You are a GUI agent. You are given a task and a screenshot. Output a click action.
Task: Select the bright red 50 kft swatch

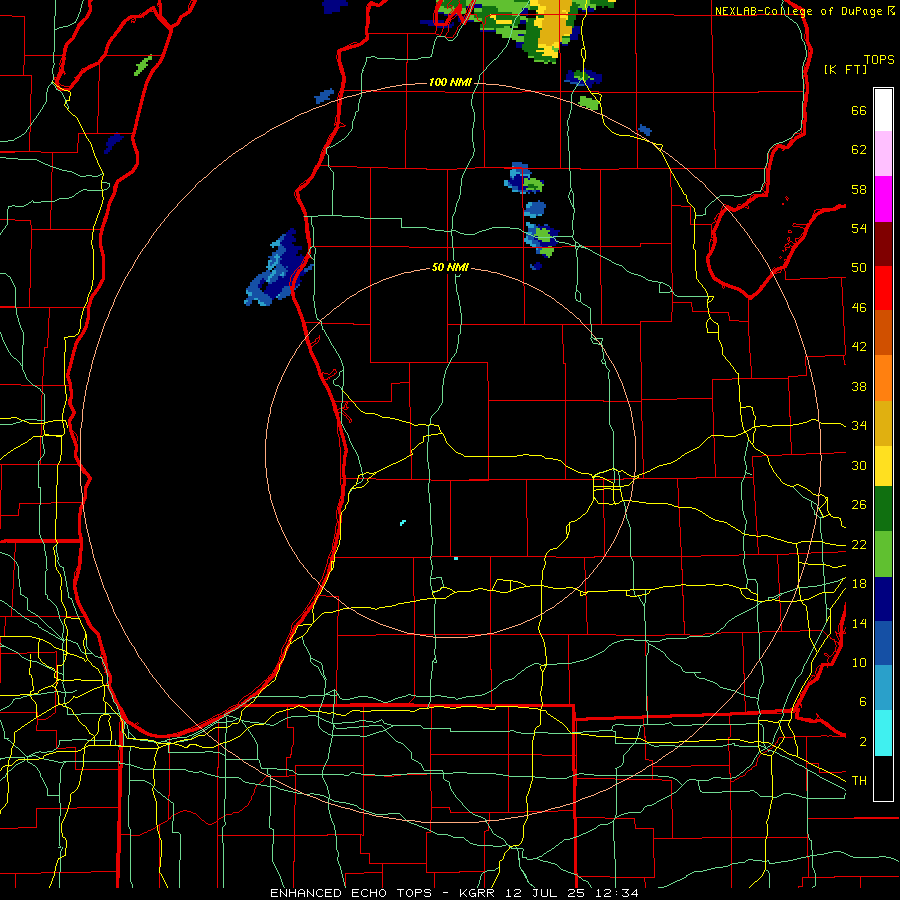pyautogui.click(x=883, y=288)
